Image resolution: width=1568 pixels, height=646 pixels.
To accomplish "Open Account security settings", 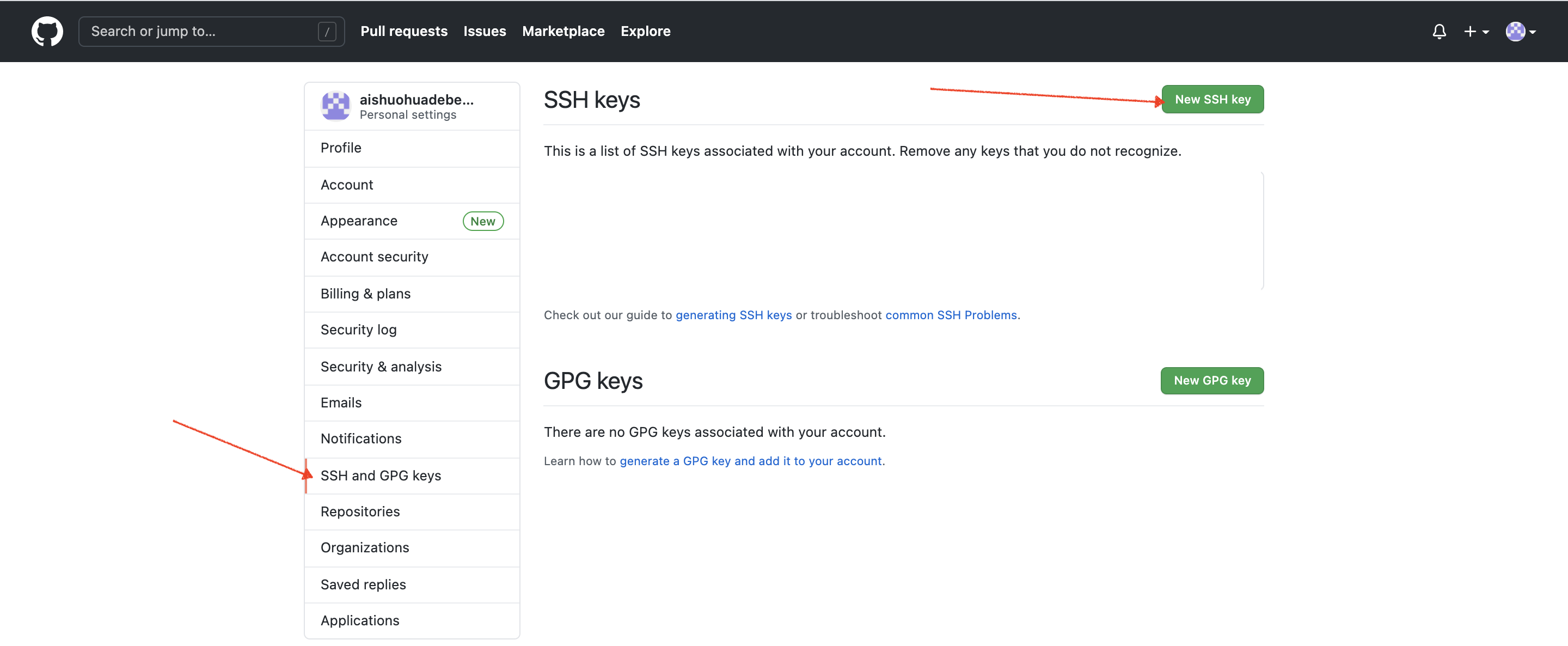I will pos(412,257).
